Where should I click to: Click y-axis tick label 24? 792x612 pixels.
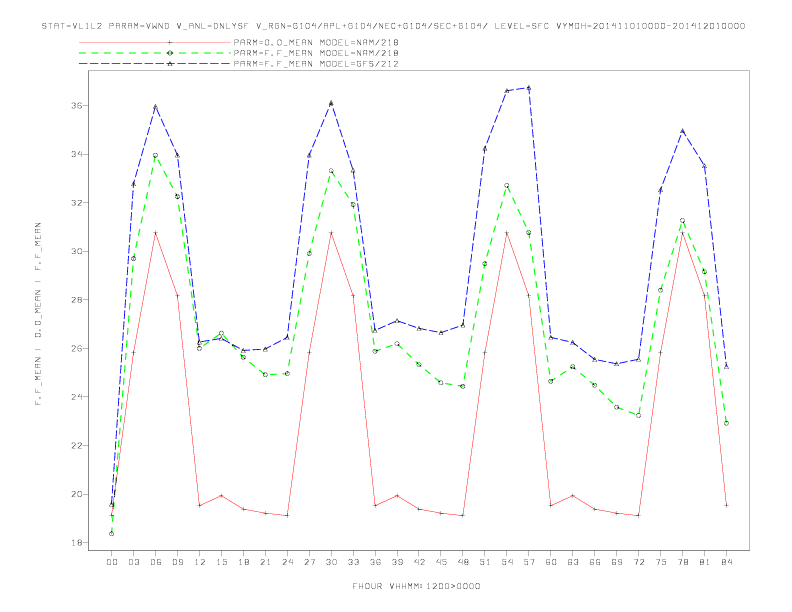click(79, 397)
